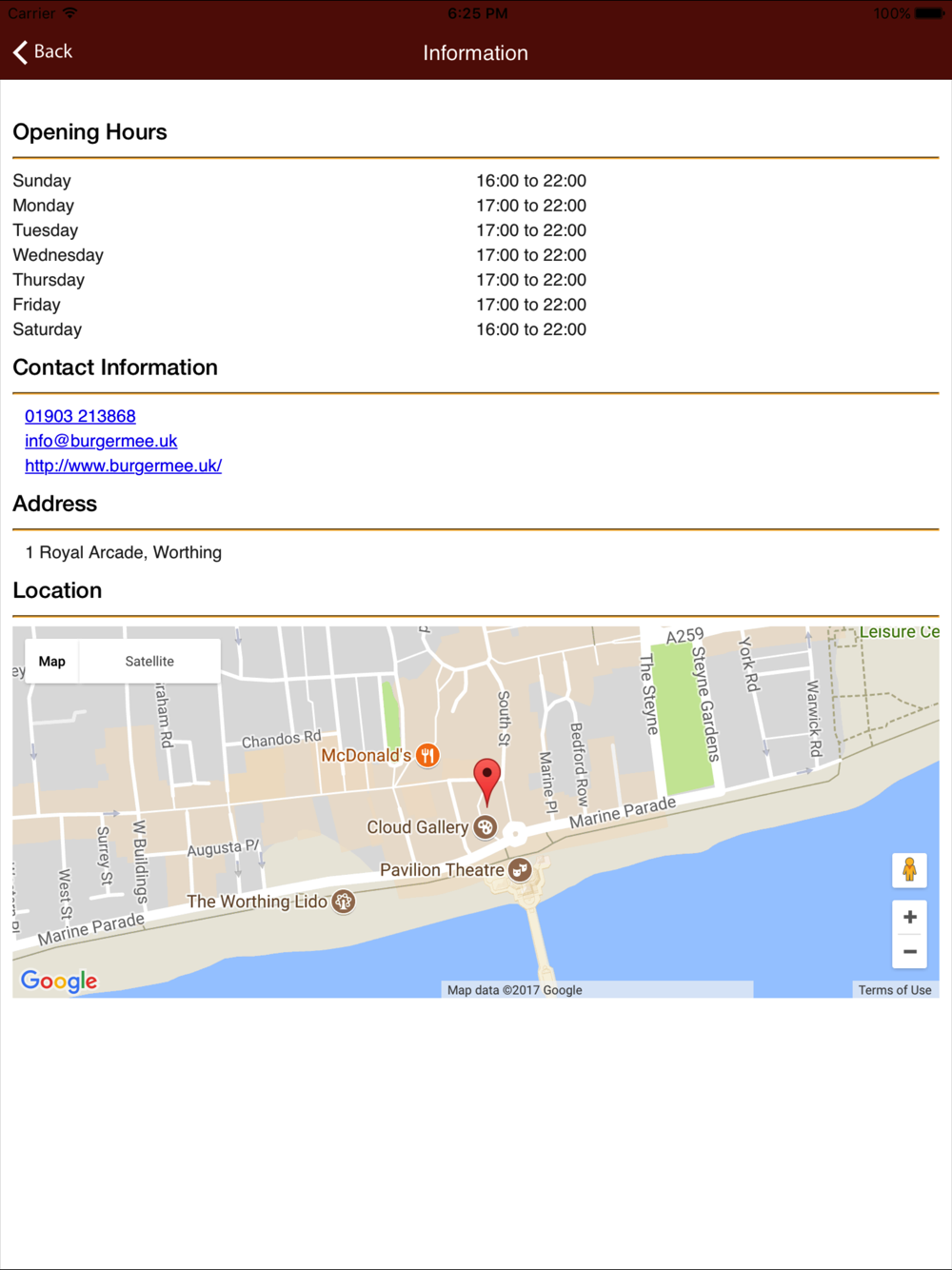The width and height of the screenshot is (952, 1270).
Task: Call phone number 01903 213868
Action: (80, 416)
